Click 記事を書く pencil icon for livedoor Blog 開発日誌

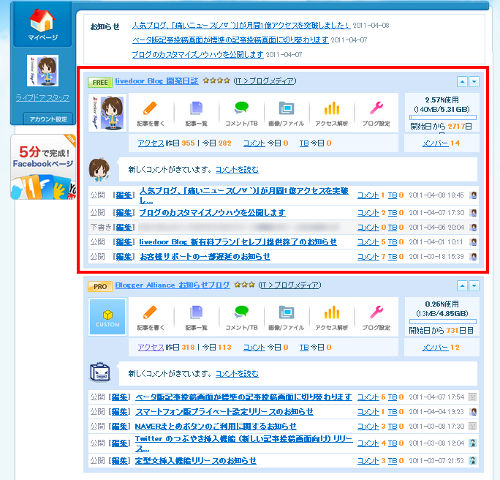pos(150,109)
